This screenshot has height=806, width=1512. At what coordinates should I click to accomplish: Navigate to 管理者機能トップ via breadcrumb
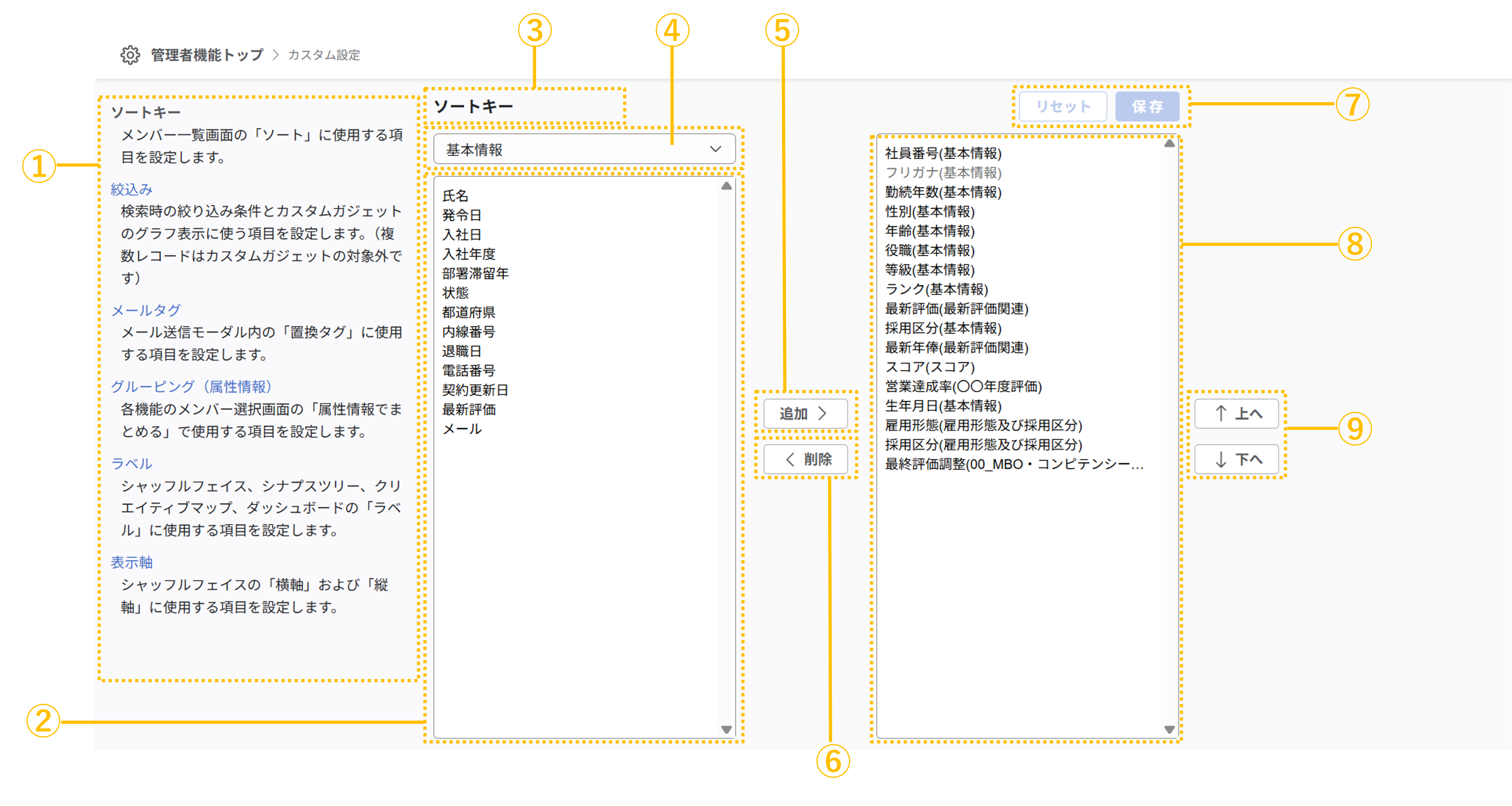206,54
